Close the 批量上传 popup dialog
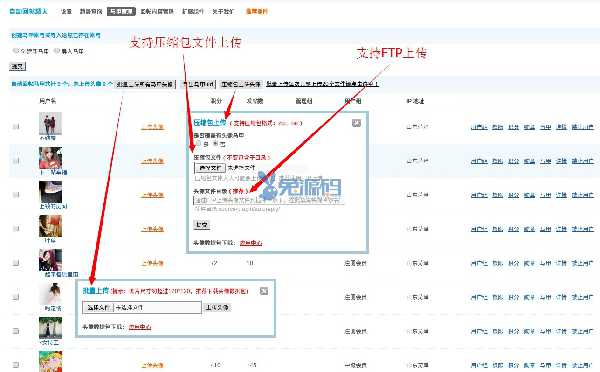This screenshot has width=600, height=372. click(x=264, y=291)
